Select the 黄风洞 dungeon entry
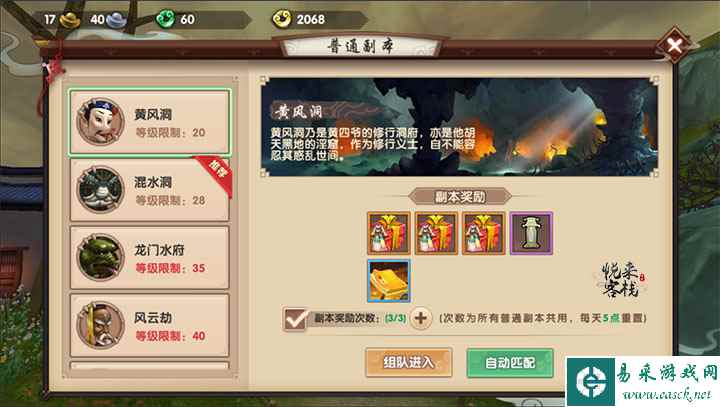Viewport: 720px width, 407px height. tap(150, 122)
